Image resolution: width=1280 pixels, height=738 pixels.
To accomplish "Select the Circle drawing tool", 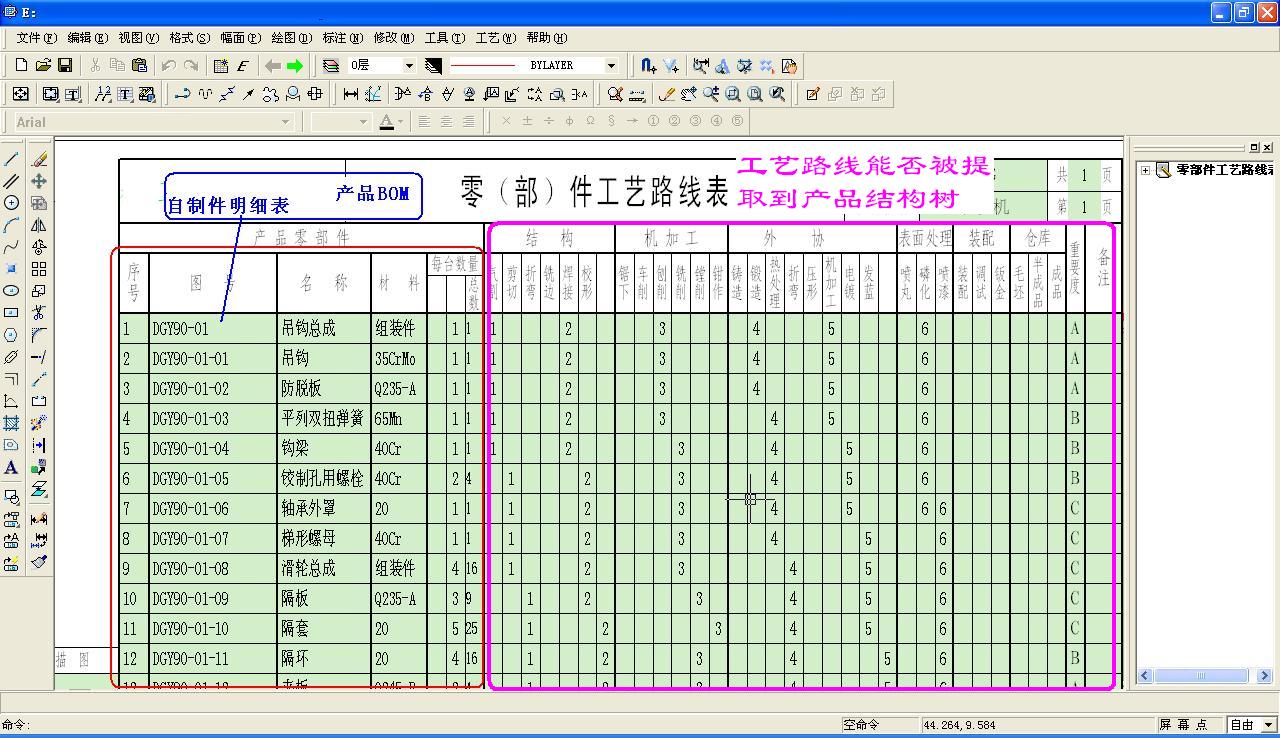I will 12,203.
